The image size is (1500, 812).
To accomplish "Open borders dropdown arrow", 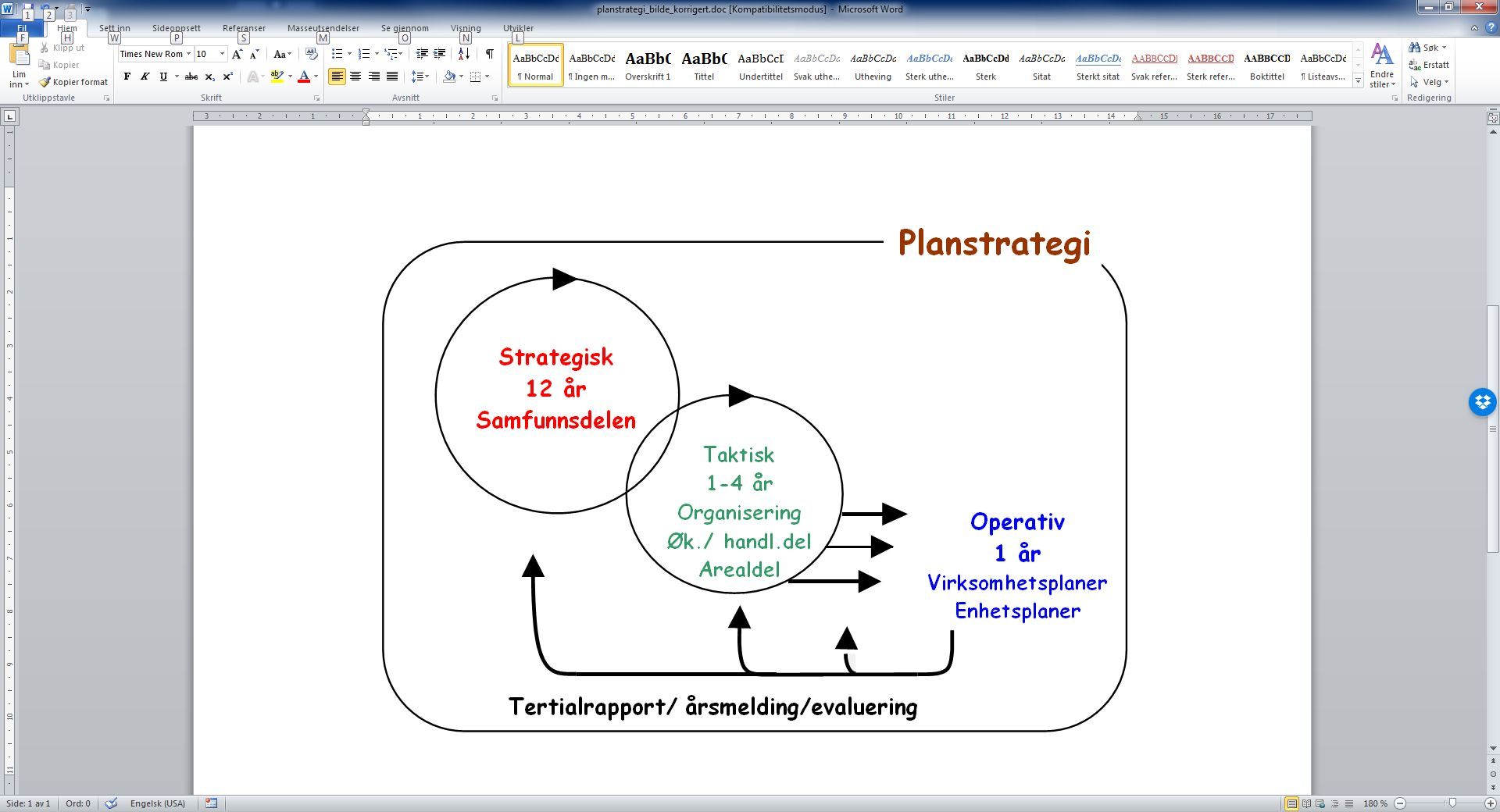I will click(487, 77).
